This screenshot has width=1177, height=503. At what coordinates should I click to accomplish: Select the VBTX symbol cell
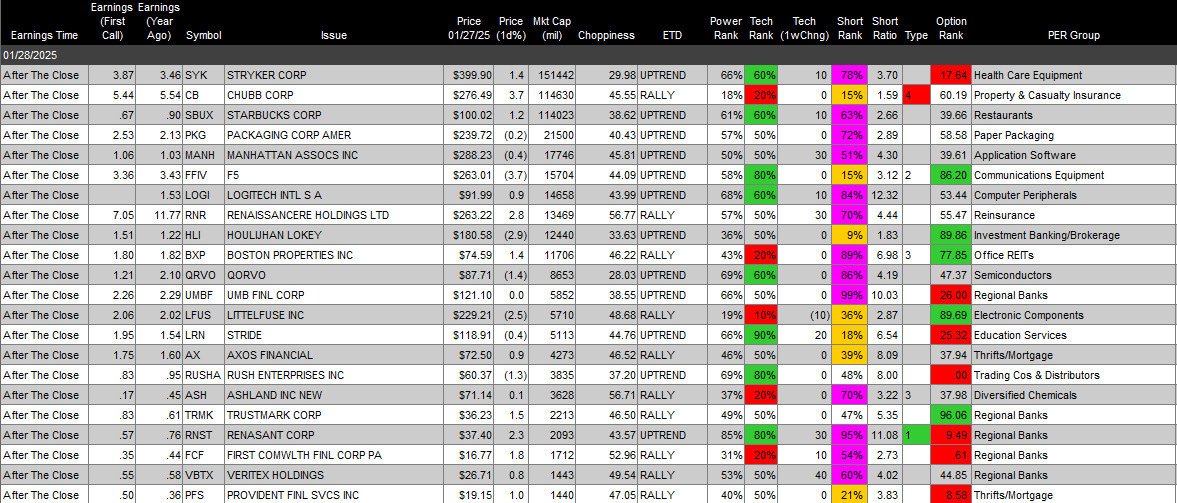point(203,474)
